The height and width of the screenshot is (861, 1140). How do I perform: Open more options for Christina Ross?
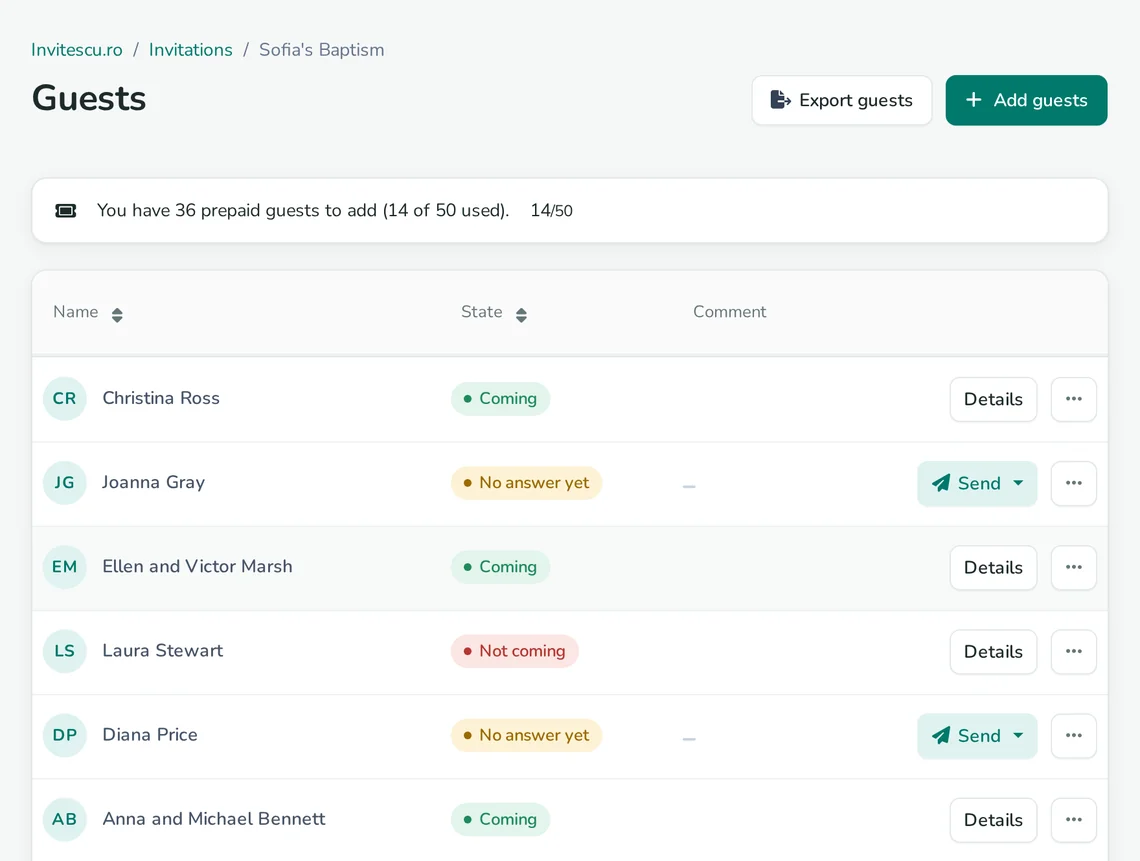pos(1073,399)
